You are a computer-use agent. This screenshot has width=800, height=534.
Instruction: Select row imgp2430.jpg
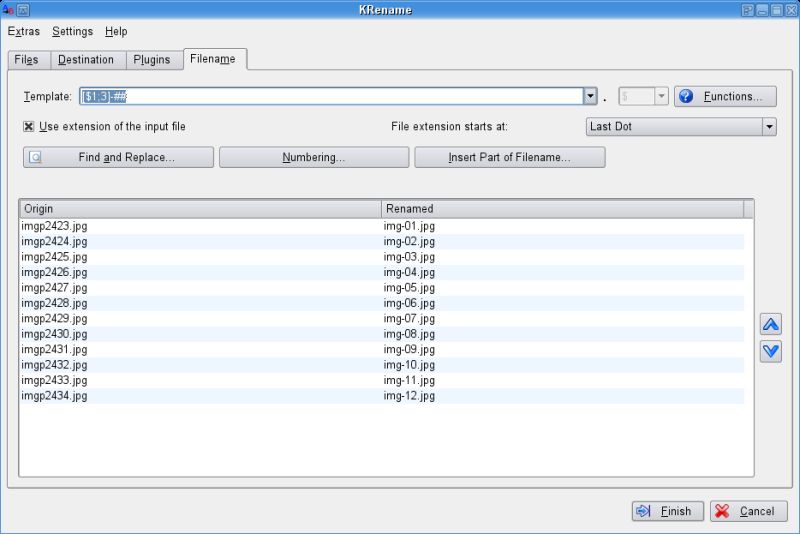(382, 334)
